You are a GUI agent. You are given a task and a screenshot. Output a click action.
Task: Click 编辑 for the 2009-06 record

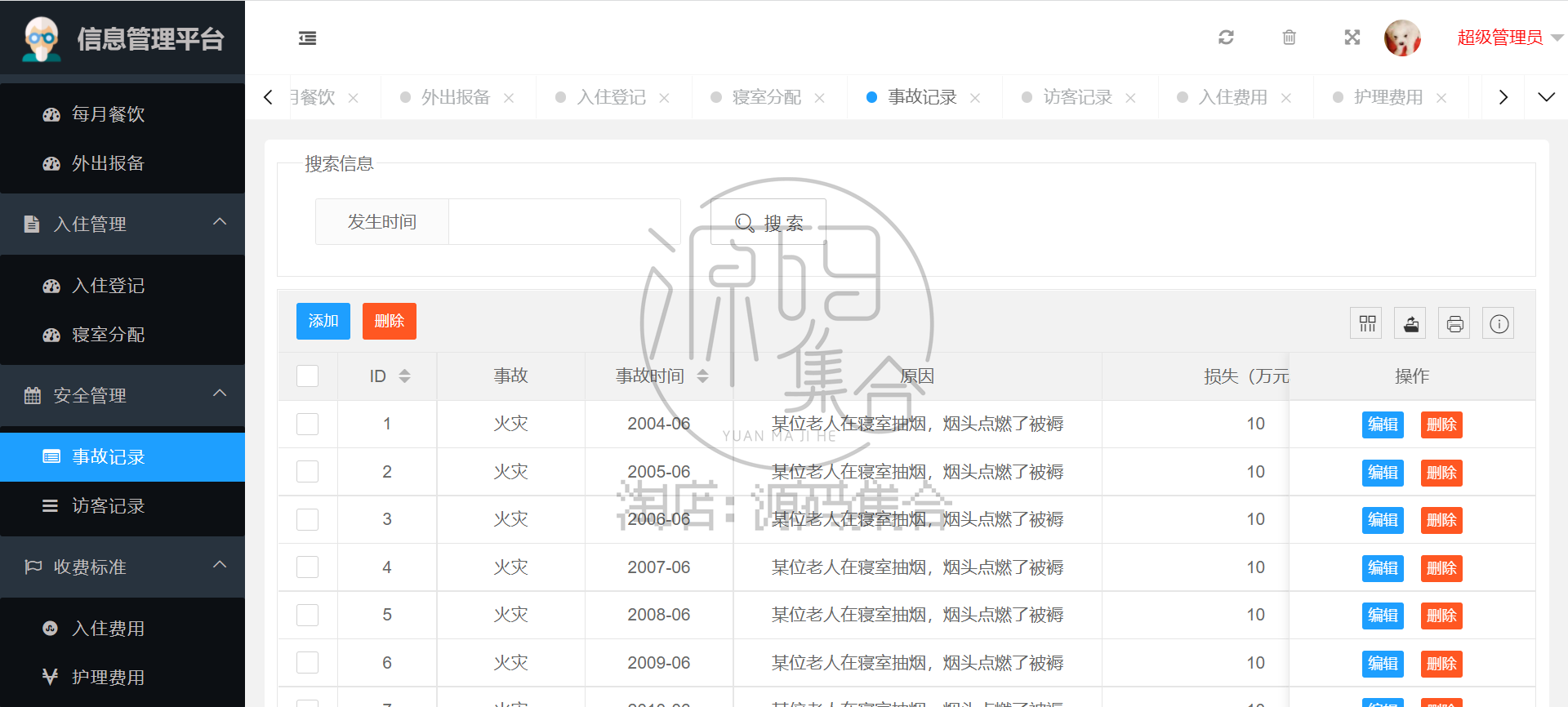click(x=1383, y=664)
